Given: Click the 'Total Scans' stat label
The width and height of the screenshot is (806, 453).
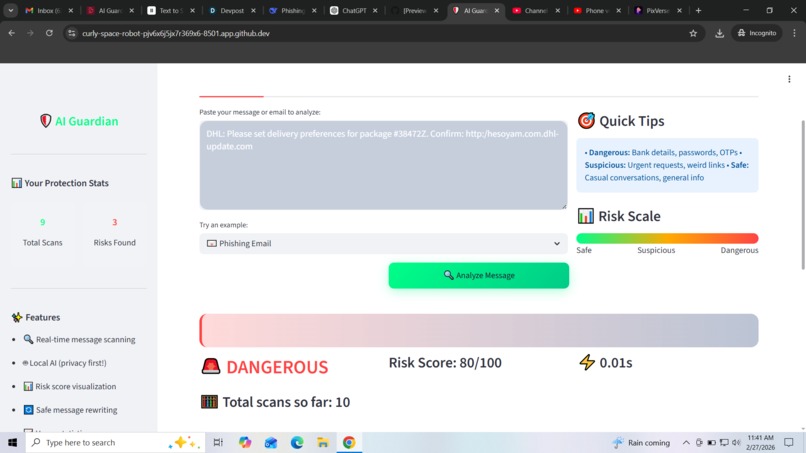Looking at the screenshot, I should 43,242.
